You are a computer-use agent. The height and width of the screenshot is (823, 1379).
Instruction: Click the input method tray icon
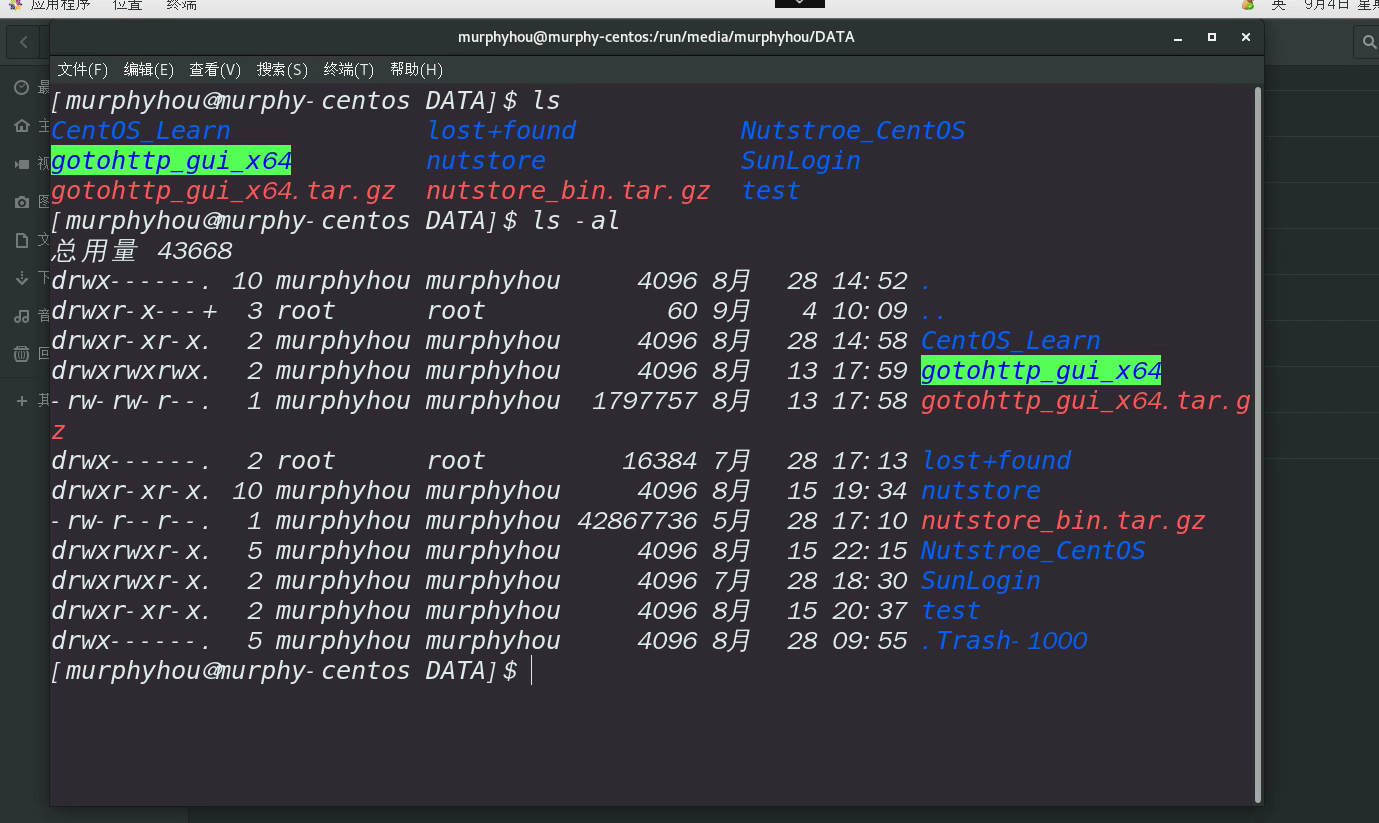coord(1248,5)
